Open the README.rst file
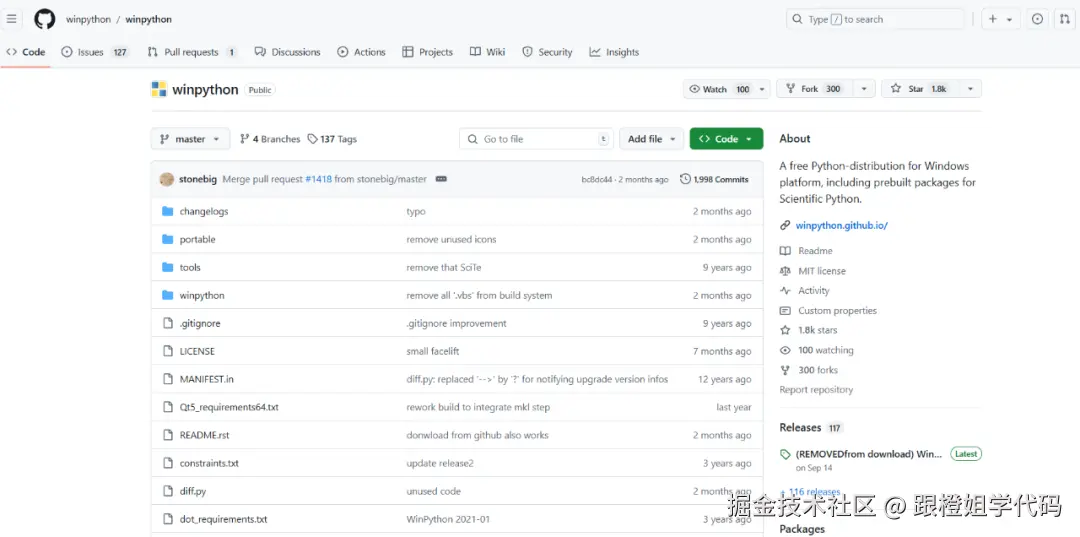Image resolution: width=1080 pixels, height=537 pixels. (205, 435)
